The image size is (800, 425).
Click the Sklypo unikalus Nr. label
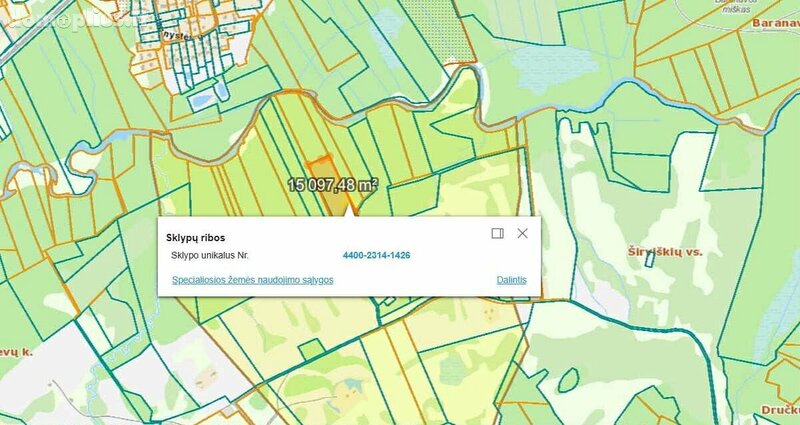(x=210, y=255)
